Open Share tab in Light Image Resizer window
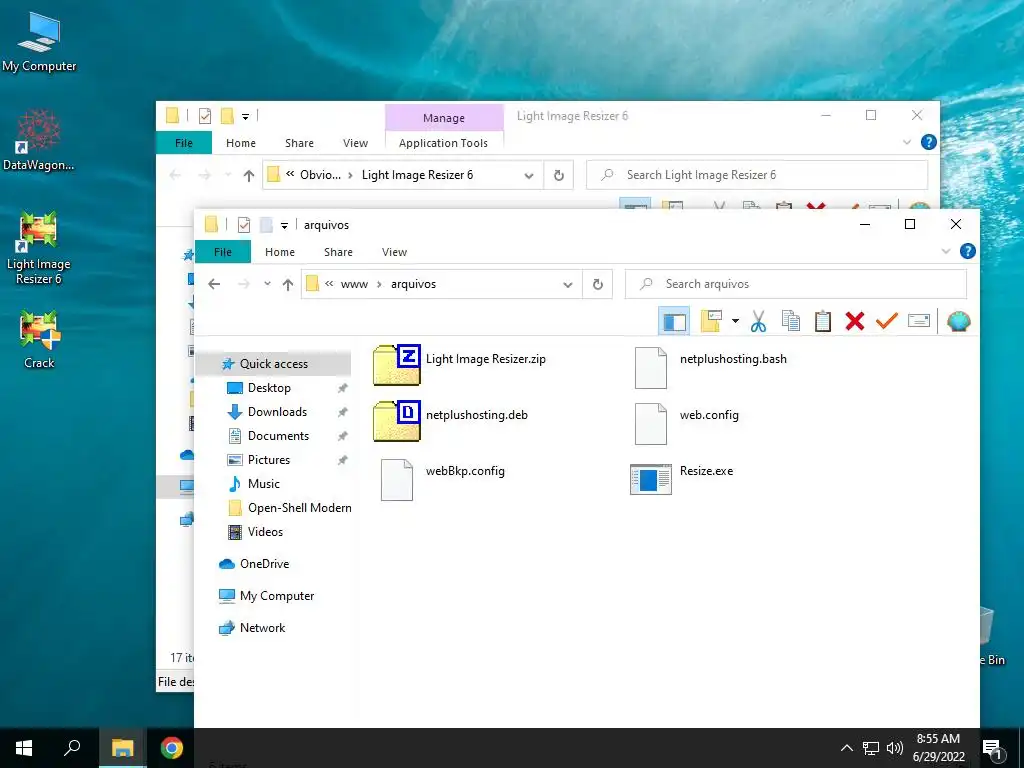1024x768 pixels. 299,143
